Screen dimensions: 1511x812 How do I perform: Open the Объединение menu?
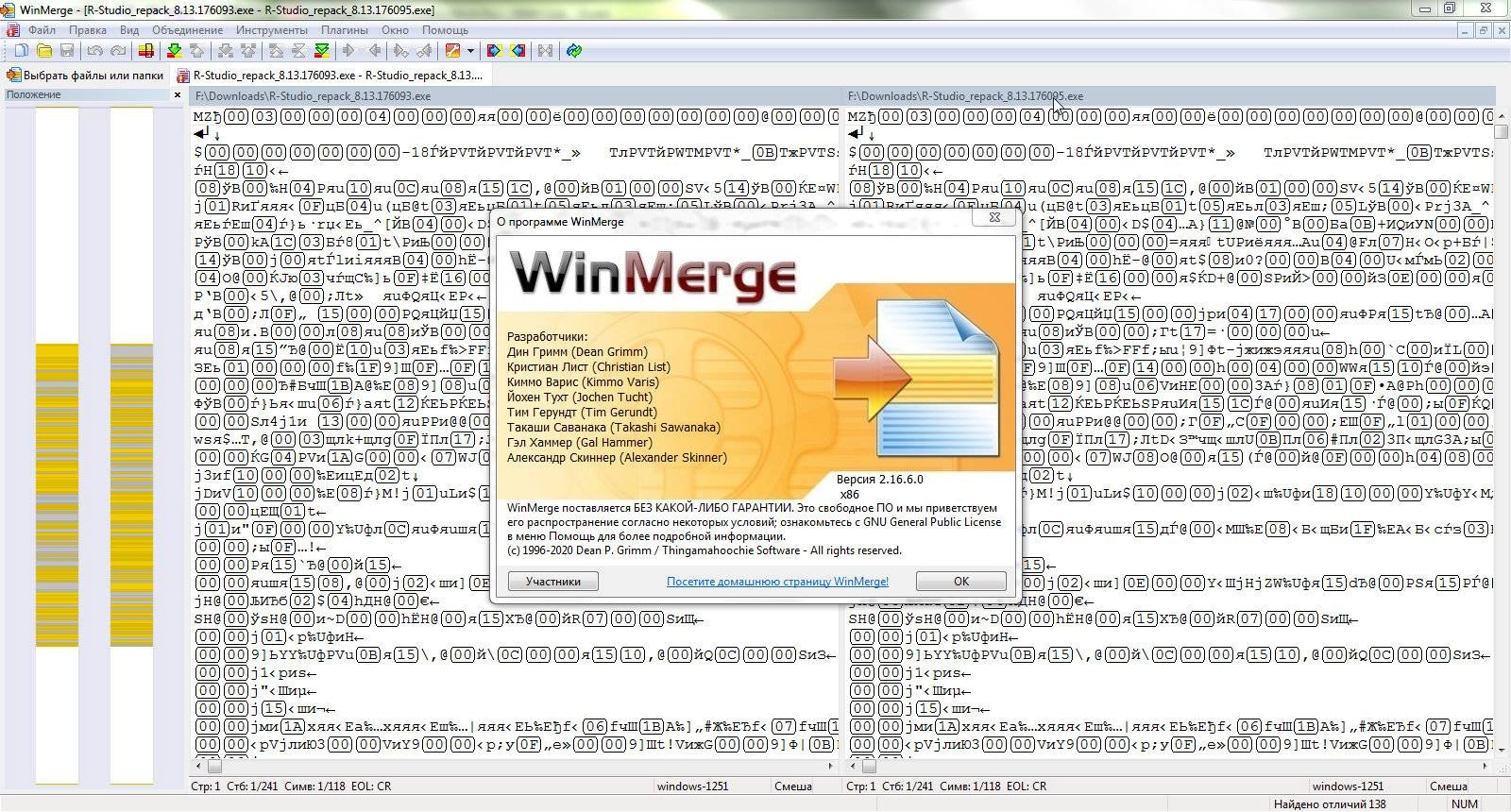pos(187,30)
